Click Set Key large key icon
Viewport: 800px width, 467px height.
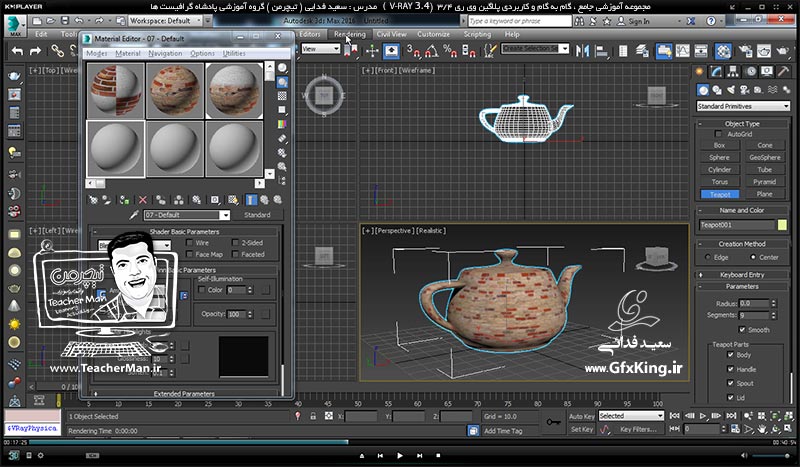point(553,423)
